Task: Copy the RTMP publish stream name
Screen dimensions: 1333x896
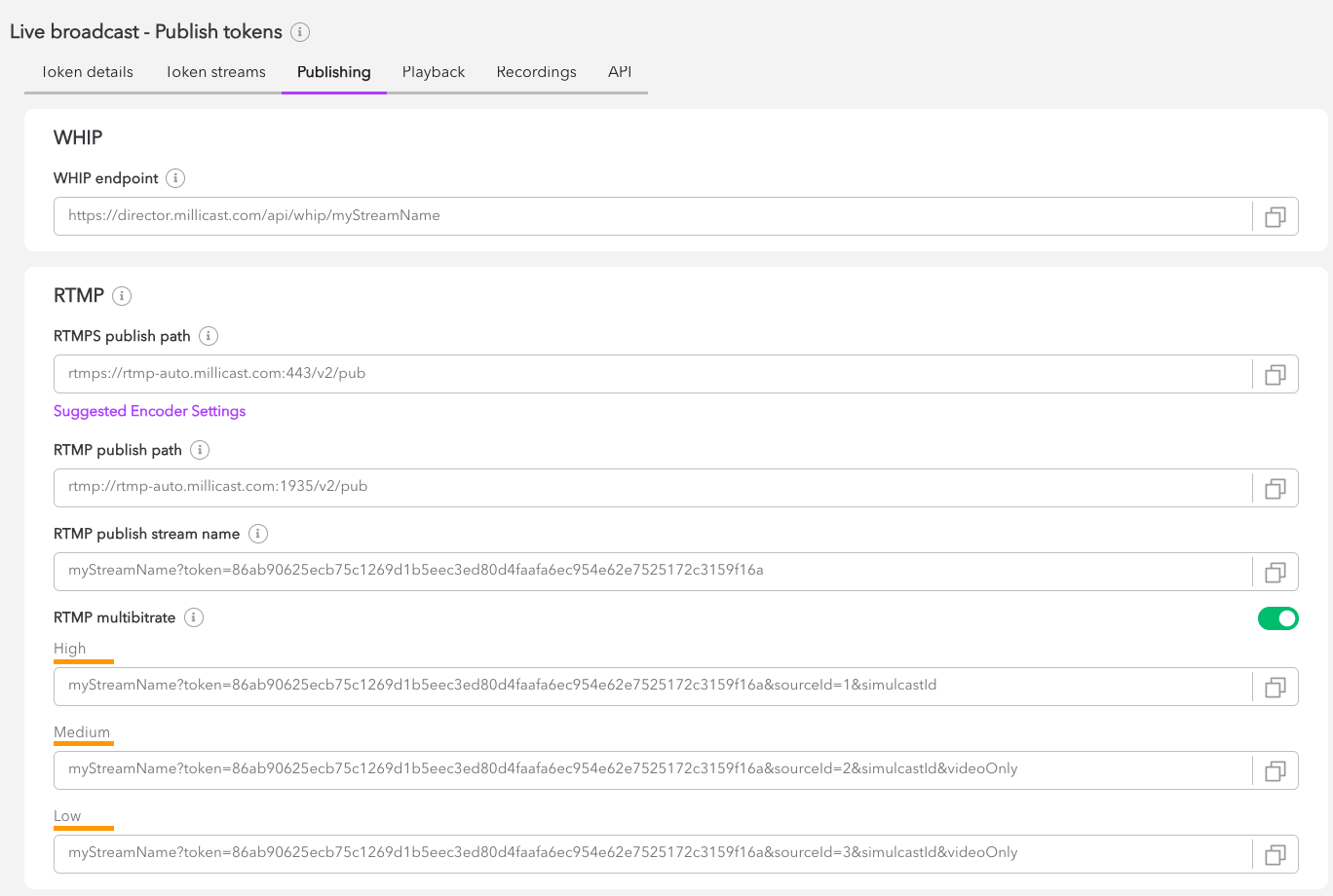Action: (x=1275, y=572)
